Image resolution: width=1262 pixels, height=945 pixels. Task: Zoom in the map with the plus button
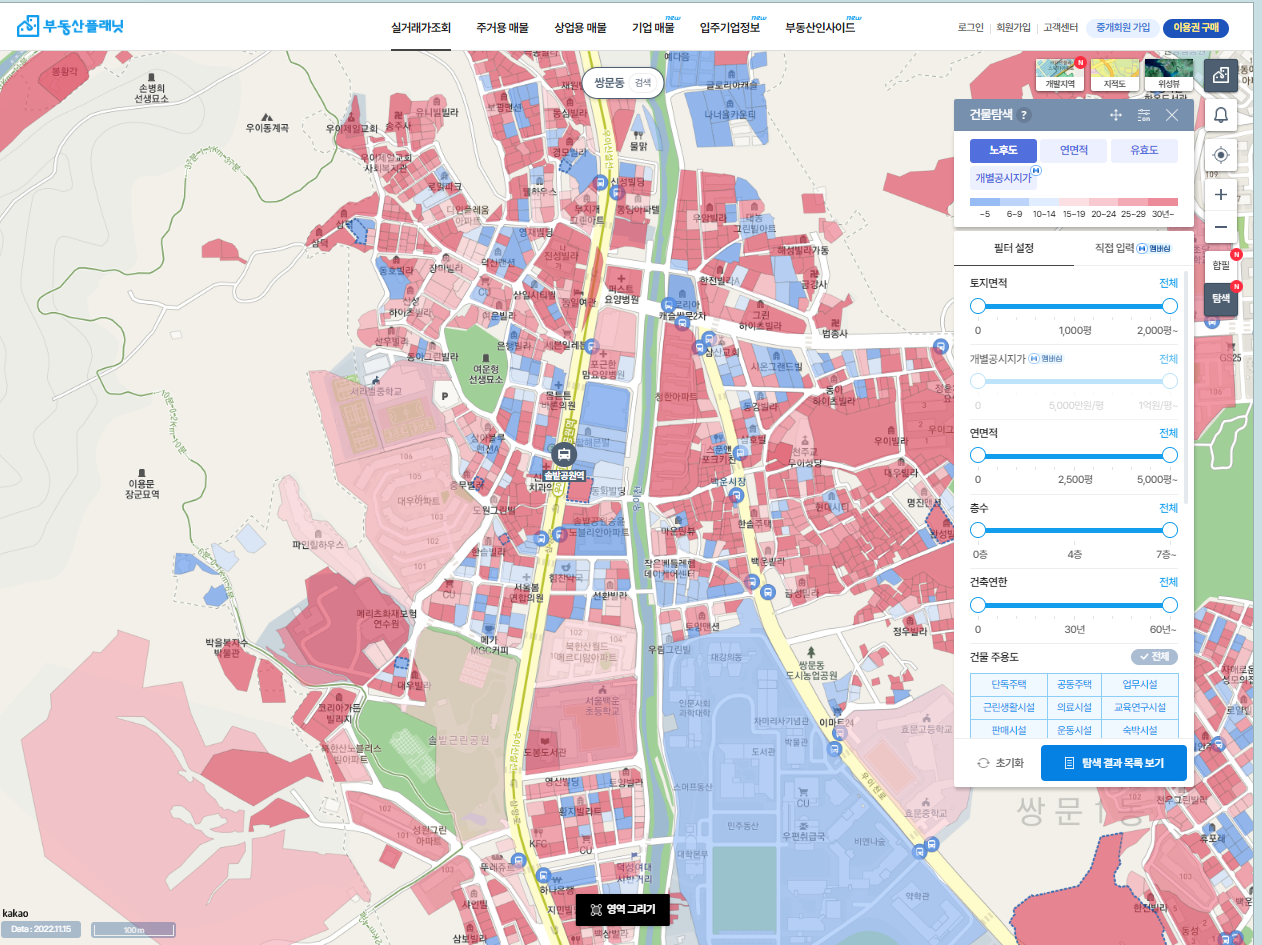pos(1220,193)
